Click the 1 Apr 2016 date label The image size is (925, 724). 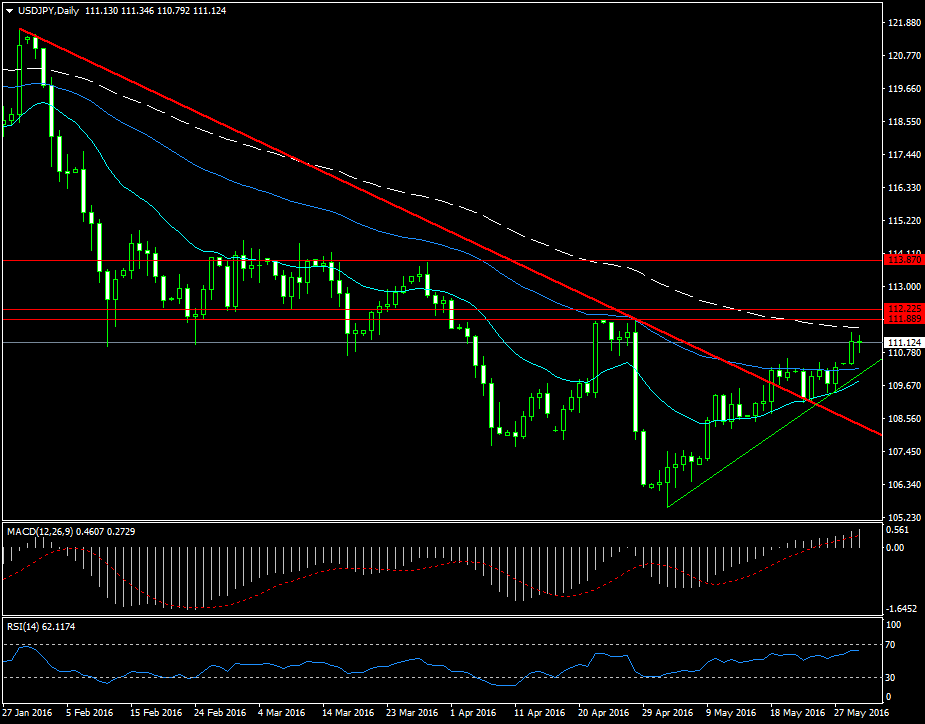[471, 714]
